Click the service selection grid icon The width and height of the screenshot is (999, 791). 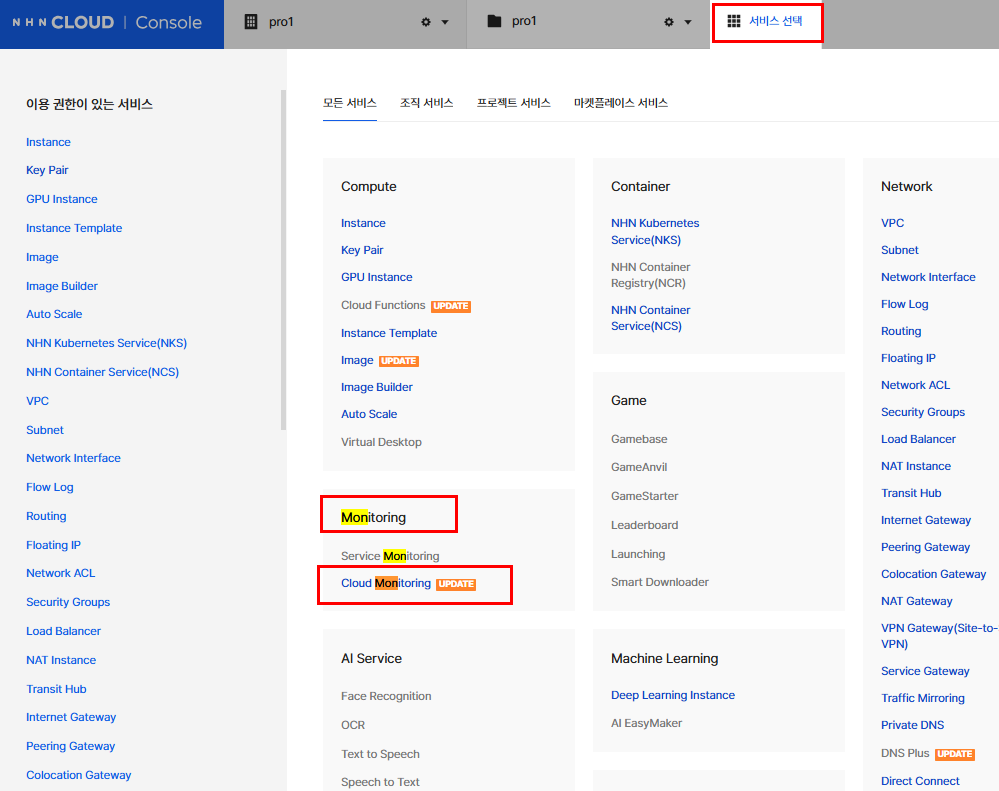click(x=734, y=21)
